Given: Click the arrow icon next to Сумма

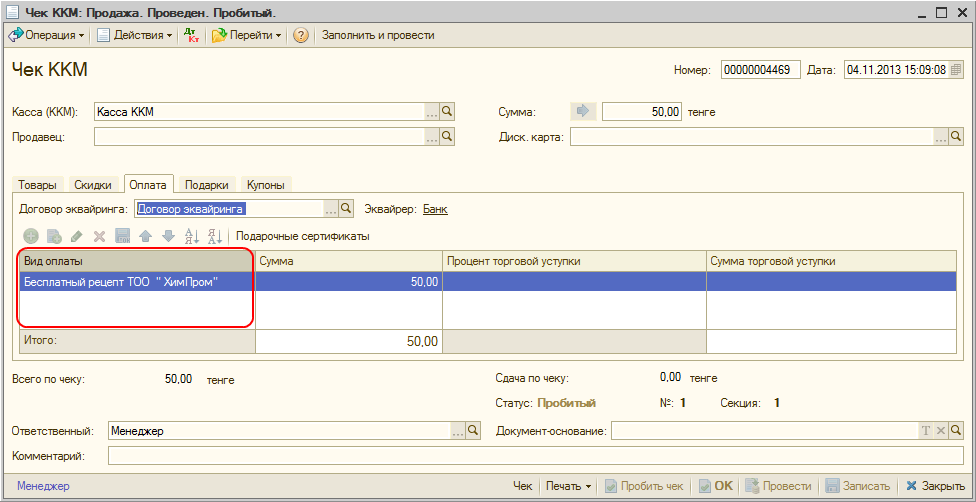Looking at the screenshot, I should pos(584,112).
